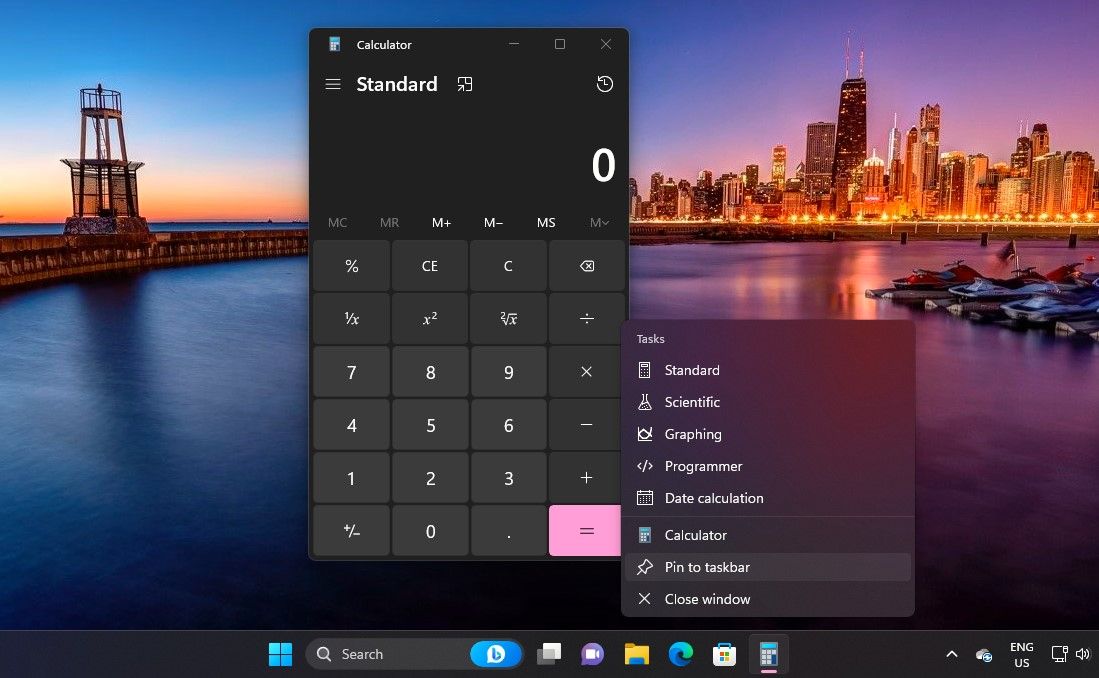Select Standard from the Tasks menu
Screen dimensions: 1099x678
[691, 369]
